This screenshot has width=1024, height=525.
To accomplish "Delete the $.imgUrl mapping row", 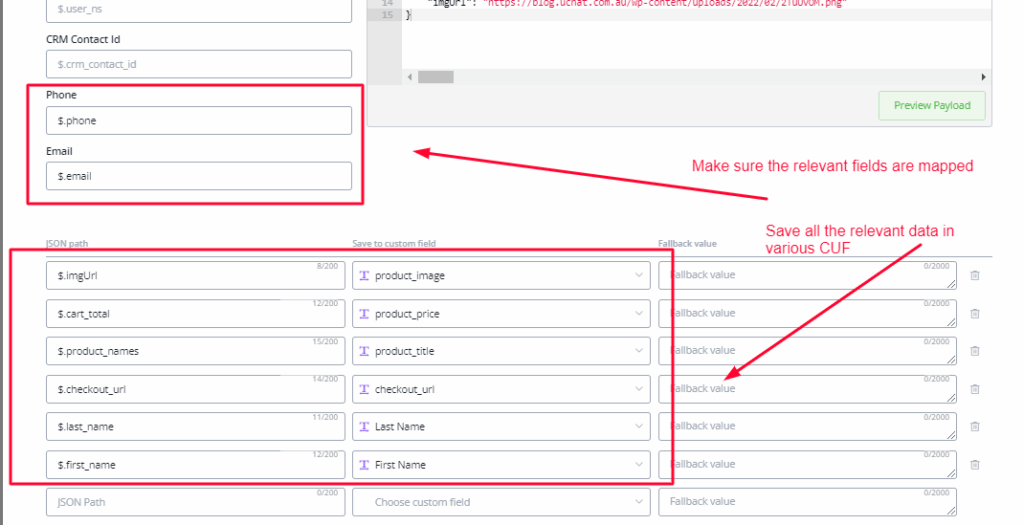I will (975, 276).
